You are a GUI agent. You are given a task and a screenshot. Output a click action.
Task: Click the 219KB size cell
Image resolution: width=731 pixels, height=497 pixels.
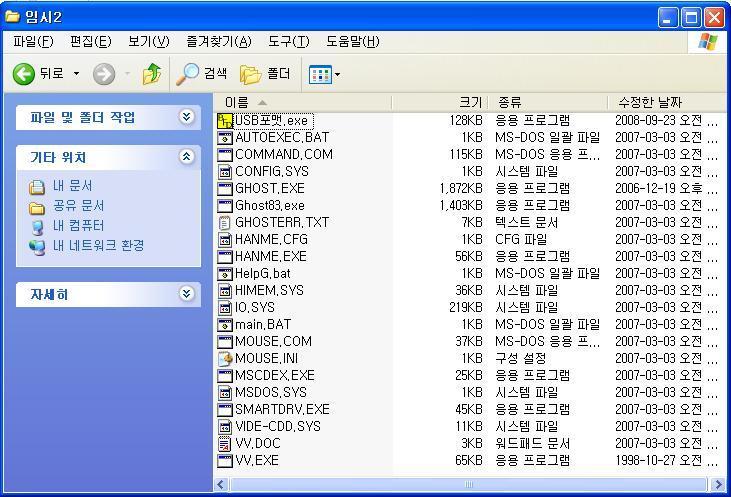(x=466, y=308)
